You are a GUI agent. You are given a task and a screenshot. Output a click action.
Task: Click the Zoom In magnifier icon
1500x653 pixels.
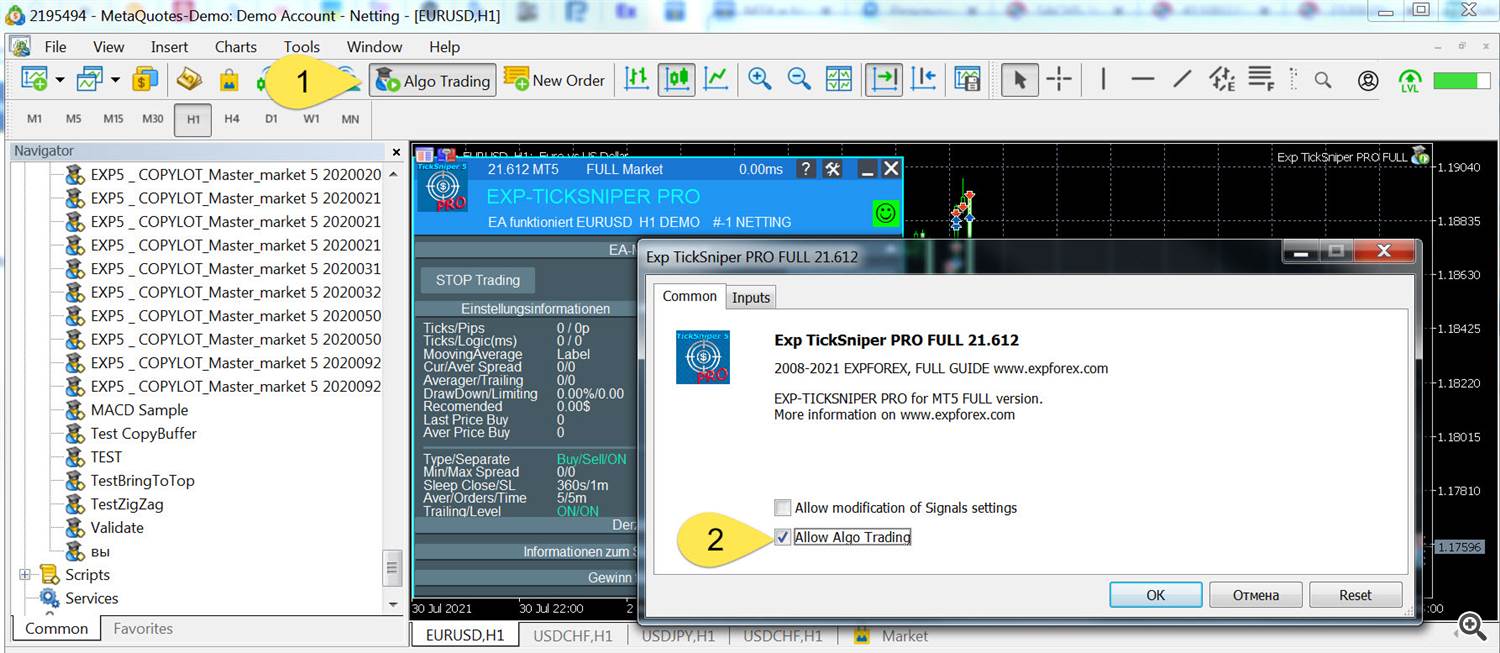pos(760,79)
